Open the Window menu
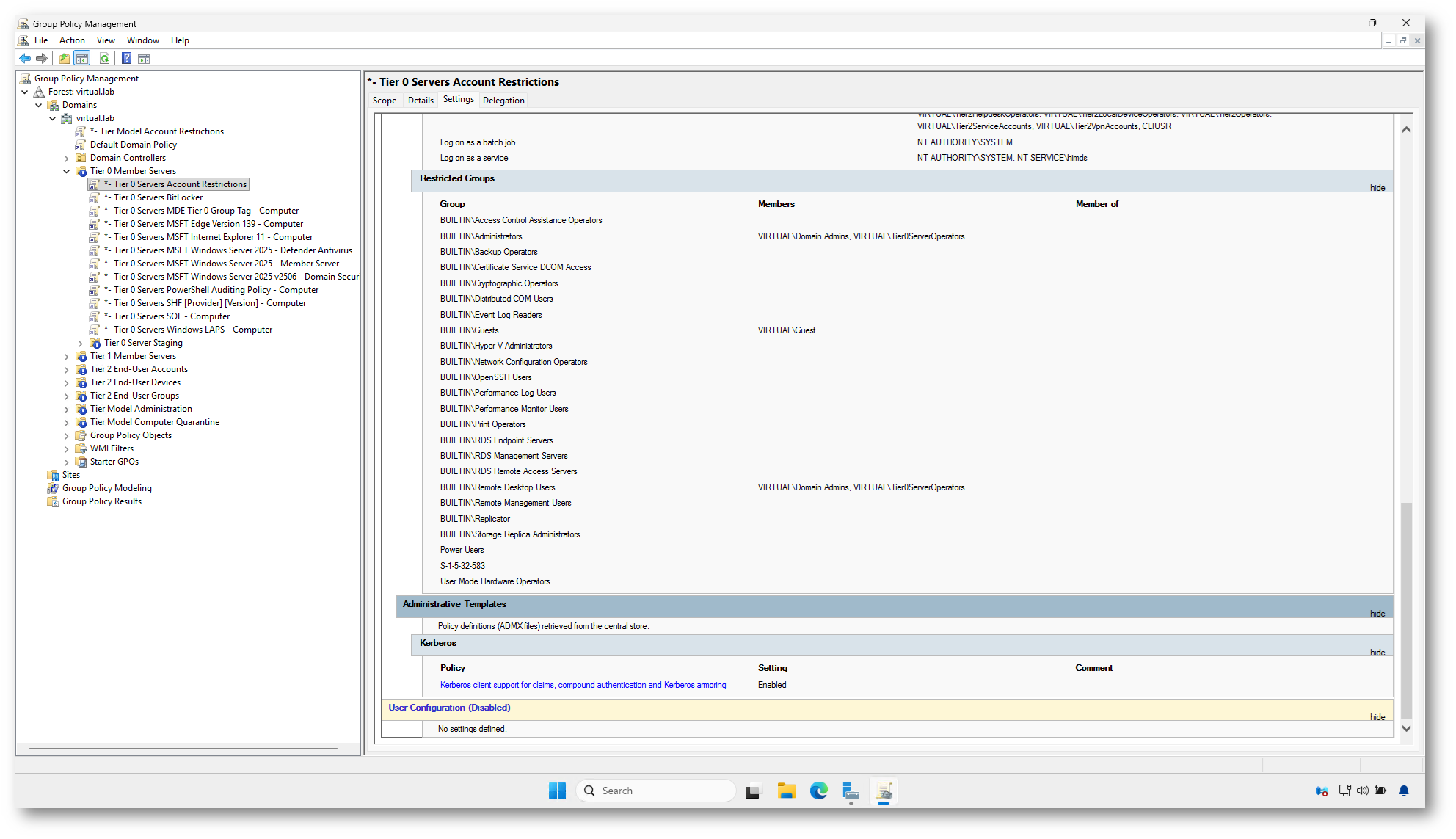The image size is (1456, 839). point(142,40)
